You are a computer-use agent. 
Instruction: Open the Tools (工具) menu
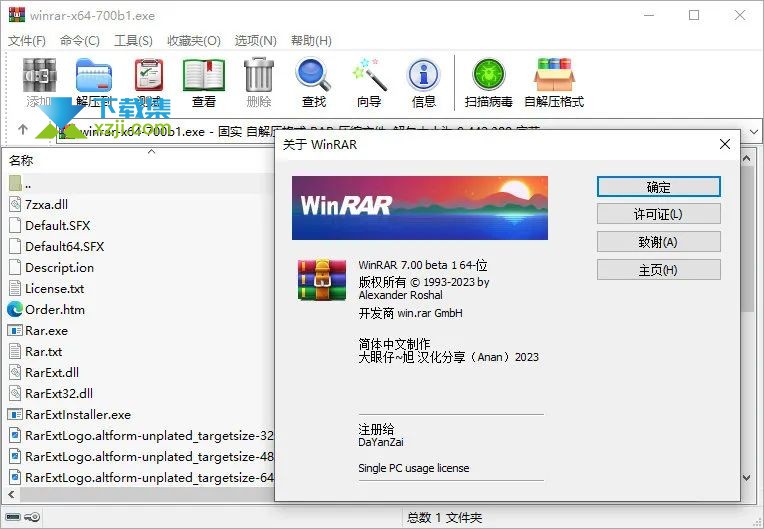(133, 41)
